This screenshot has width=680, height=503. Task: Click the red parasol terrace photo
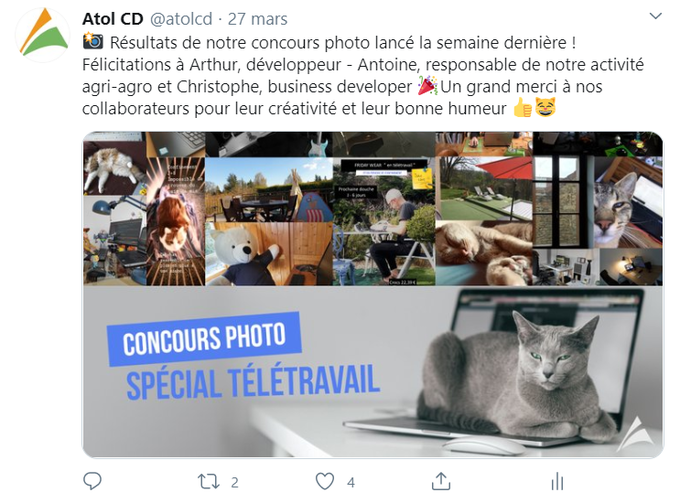484,189
